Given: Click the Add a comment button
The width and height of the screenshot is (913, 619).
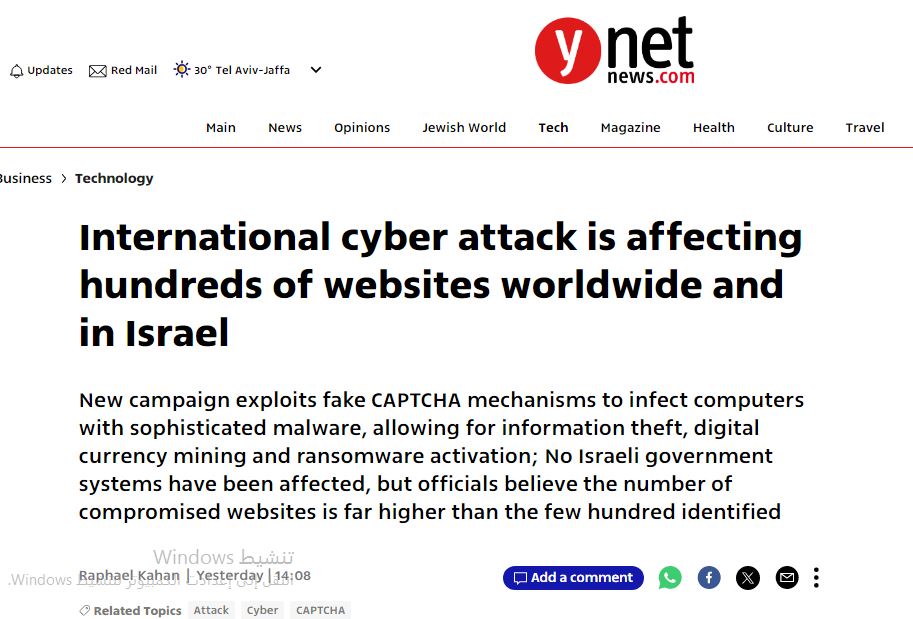Looking at the screenshot, I should tap(574, 578).
